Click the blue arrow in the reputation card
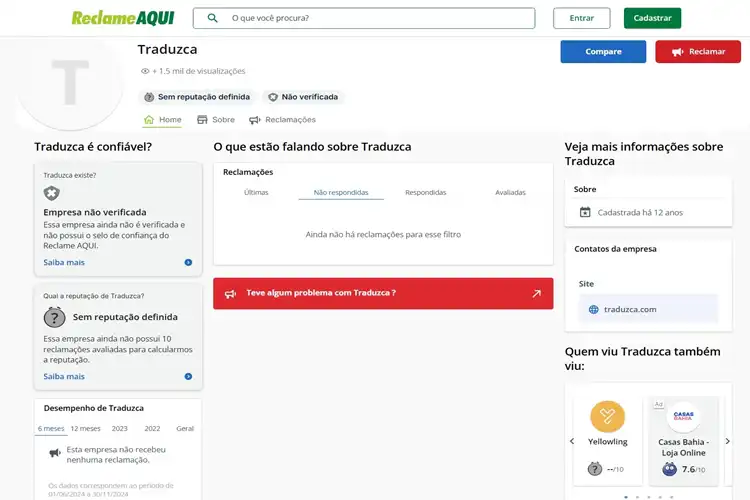The height and width of the screenshot is (500, 750). [188, 377]
